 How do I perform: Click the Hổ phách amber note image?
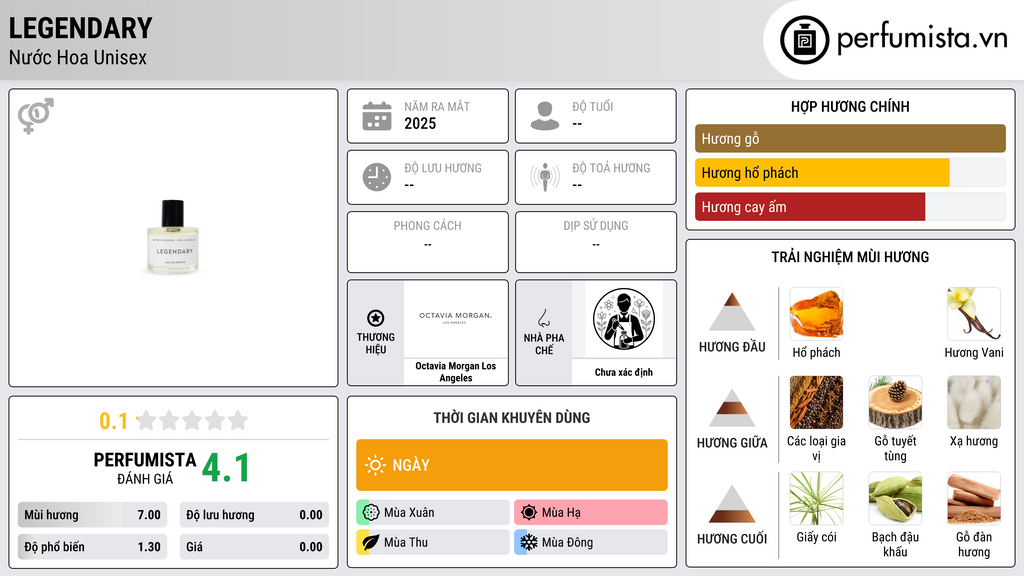[x=816, y=314]
